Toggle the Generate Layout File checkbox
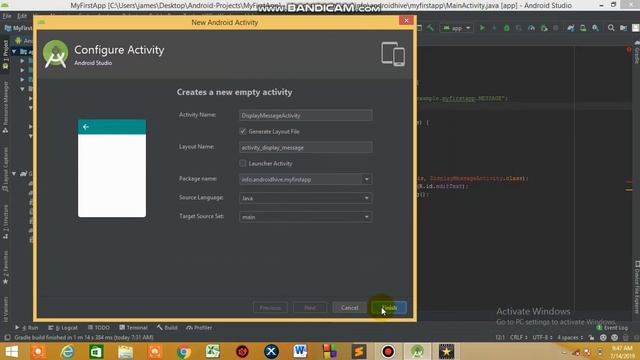The height and width of the screenshot is (360, 640). pyautogui.click(x=243, y=131)
